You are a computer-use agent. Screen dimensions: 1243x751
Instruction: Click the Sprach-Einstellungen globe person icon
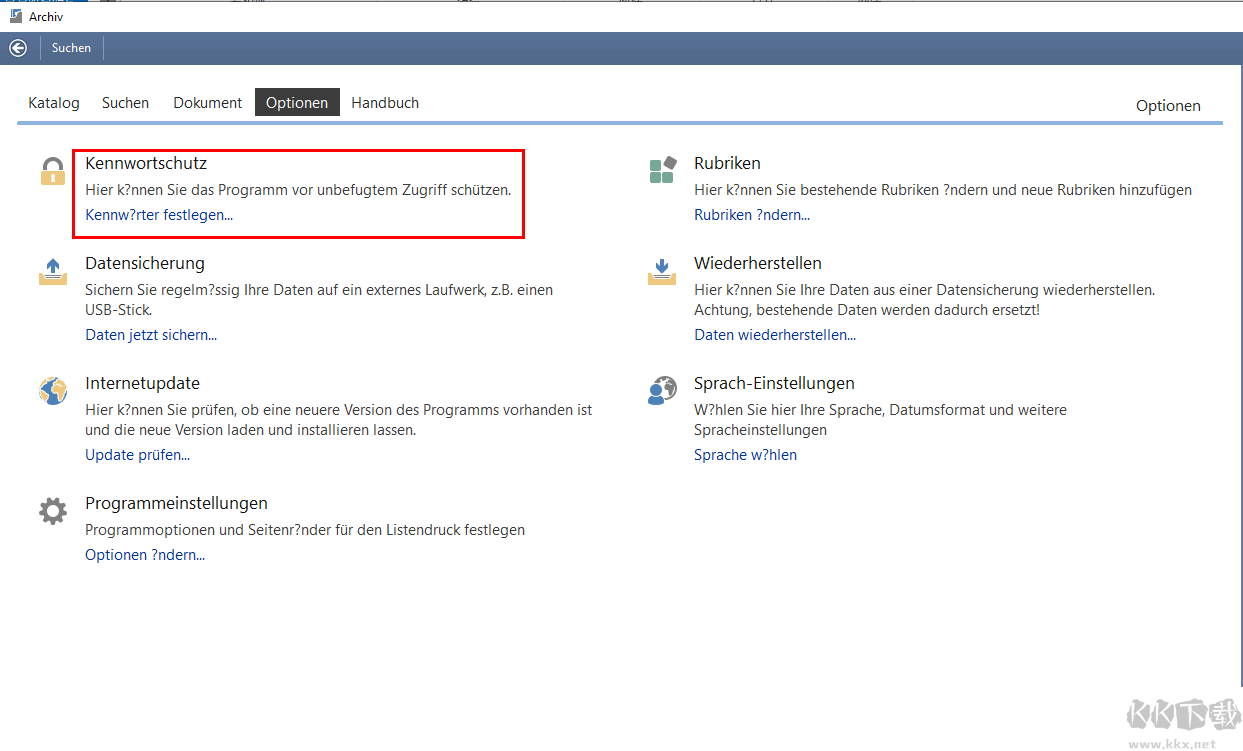pos(662,391)
